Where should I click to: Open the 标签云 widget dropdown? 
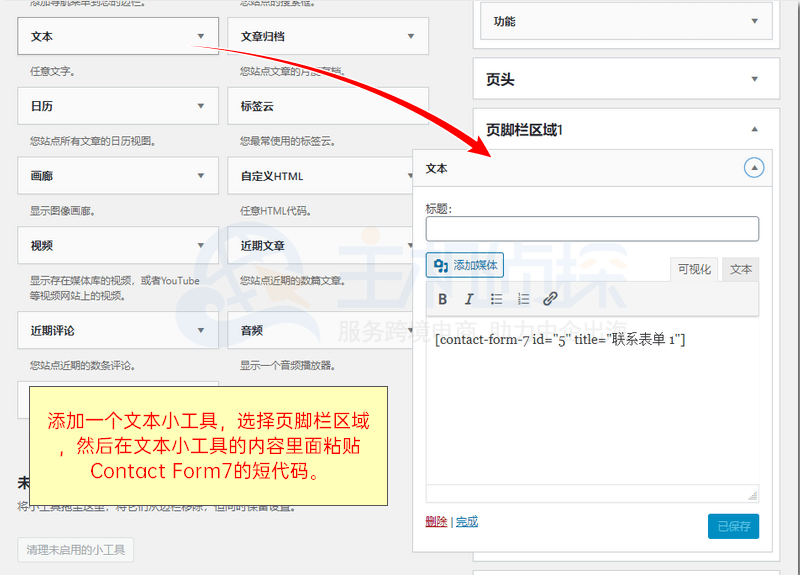[x=410, y=106]
